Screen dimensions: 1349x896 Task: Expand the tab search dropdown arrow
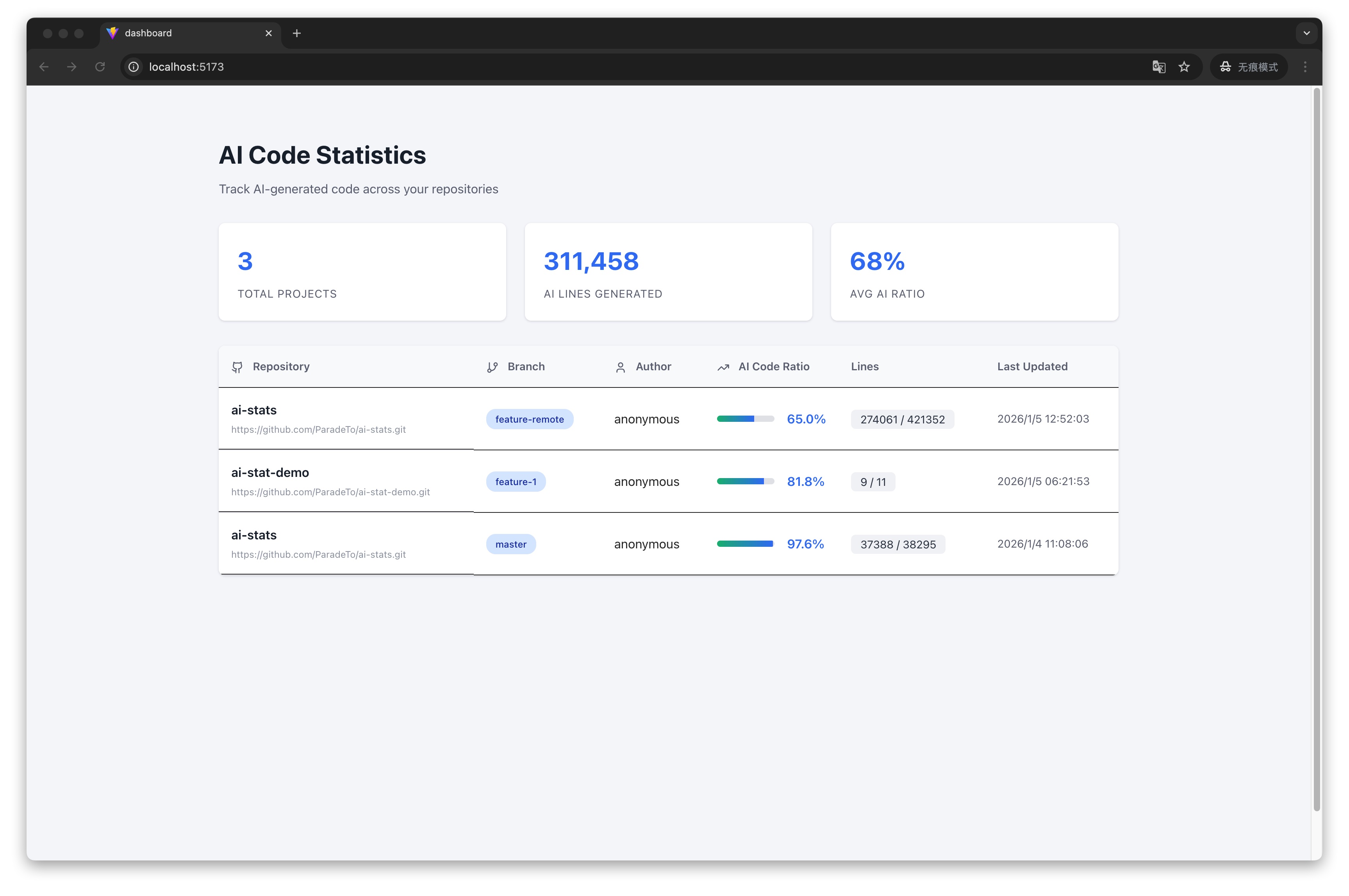point(1306,33)
